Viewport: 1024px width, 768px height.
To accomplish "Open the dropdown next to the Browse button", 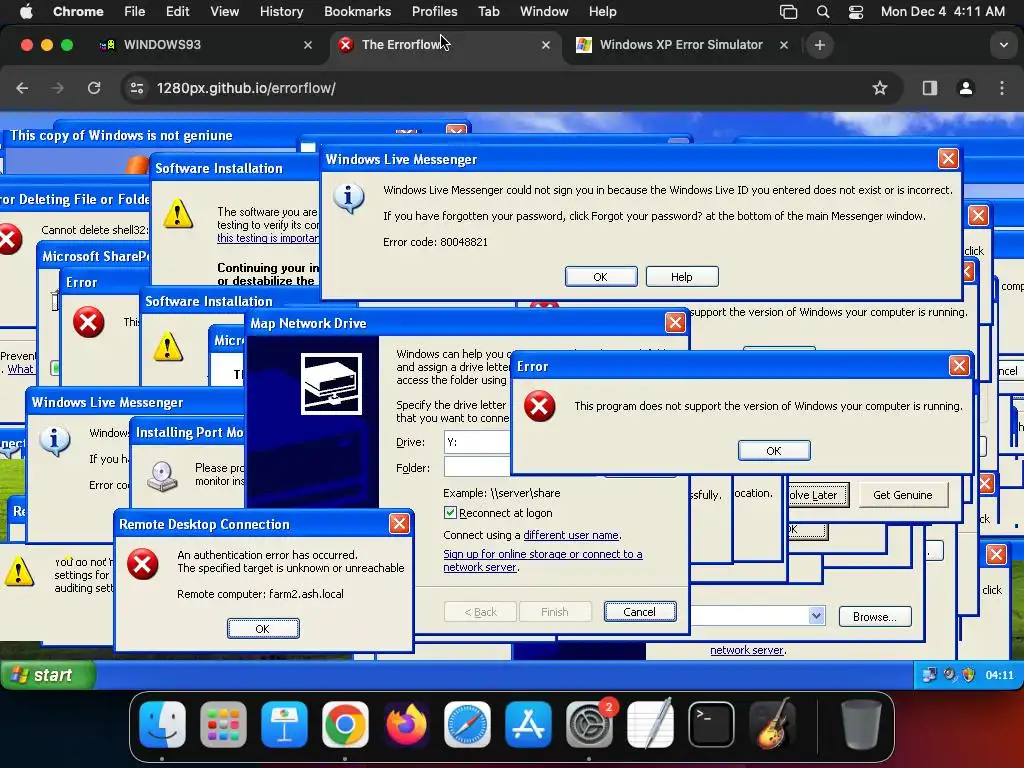I will point(816,616).
